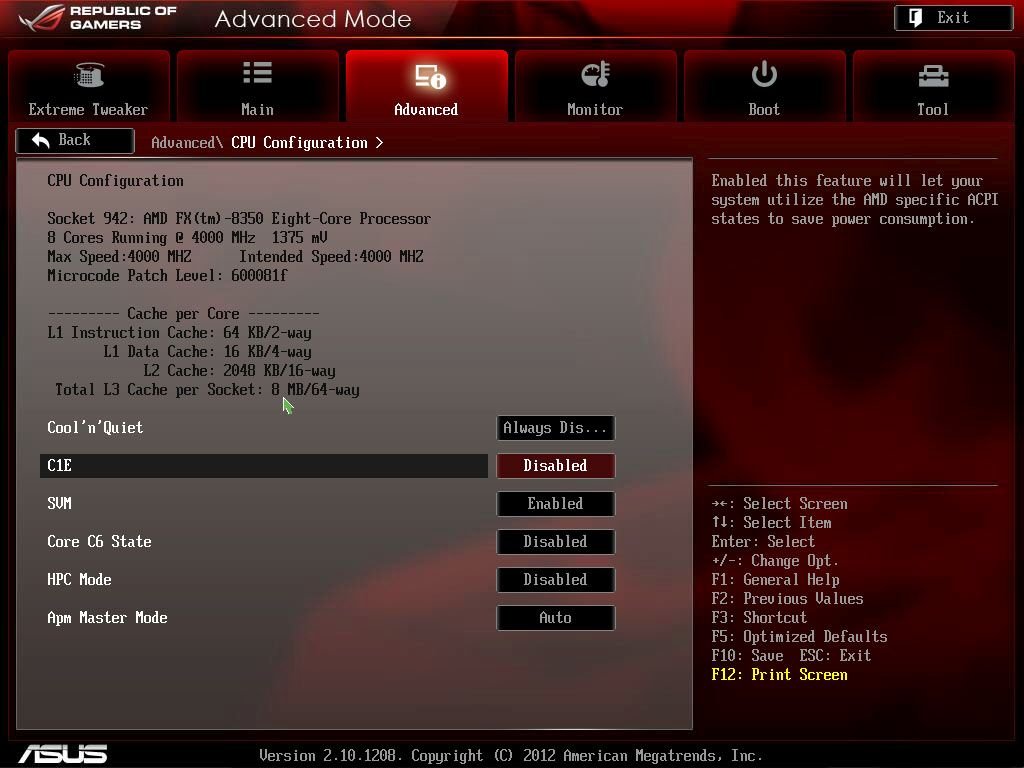Open the Cool'n'Quiet Always Dis... dropdown
Viewport: 1024px width, 768px height.
coord(555,428)
